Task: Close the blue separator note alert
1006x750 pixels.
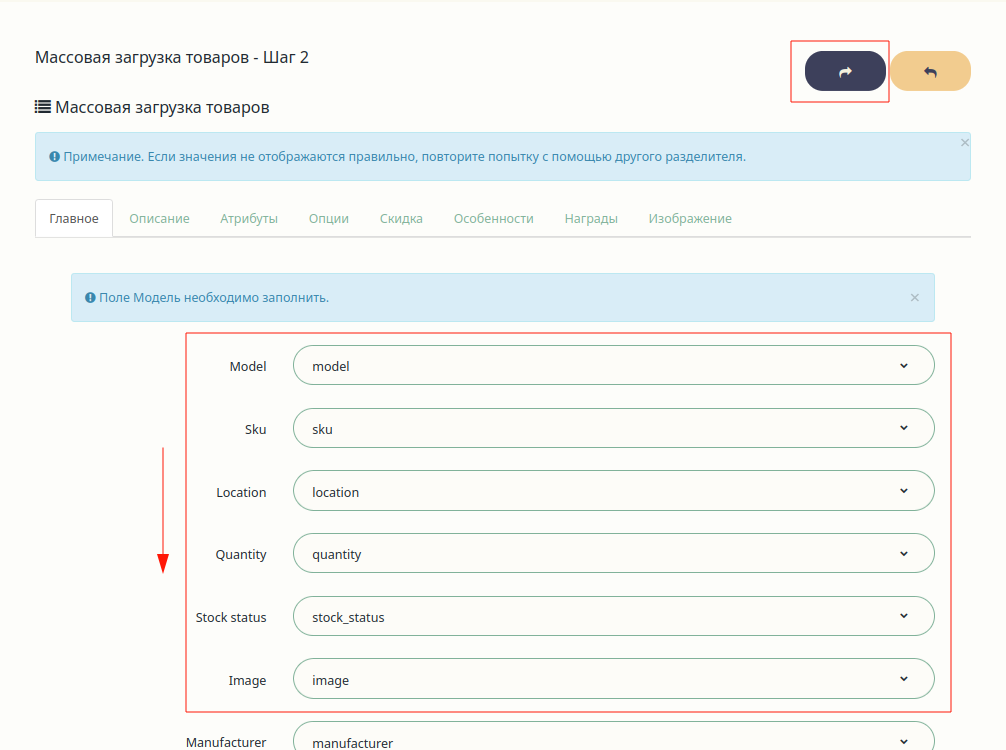Action: [964, 143]
